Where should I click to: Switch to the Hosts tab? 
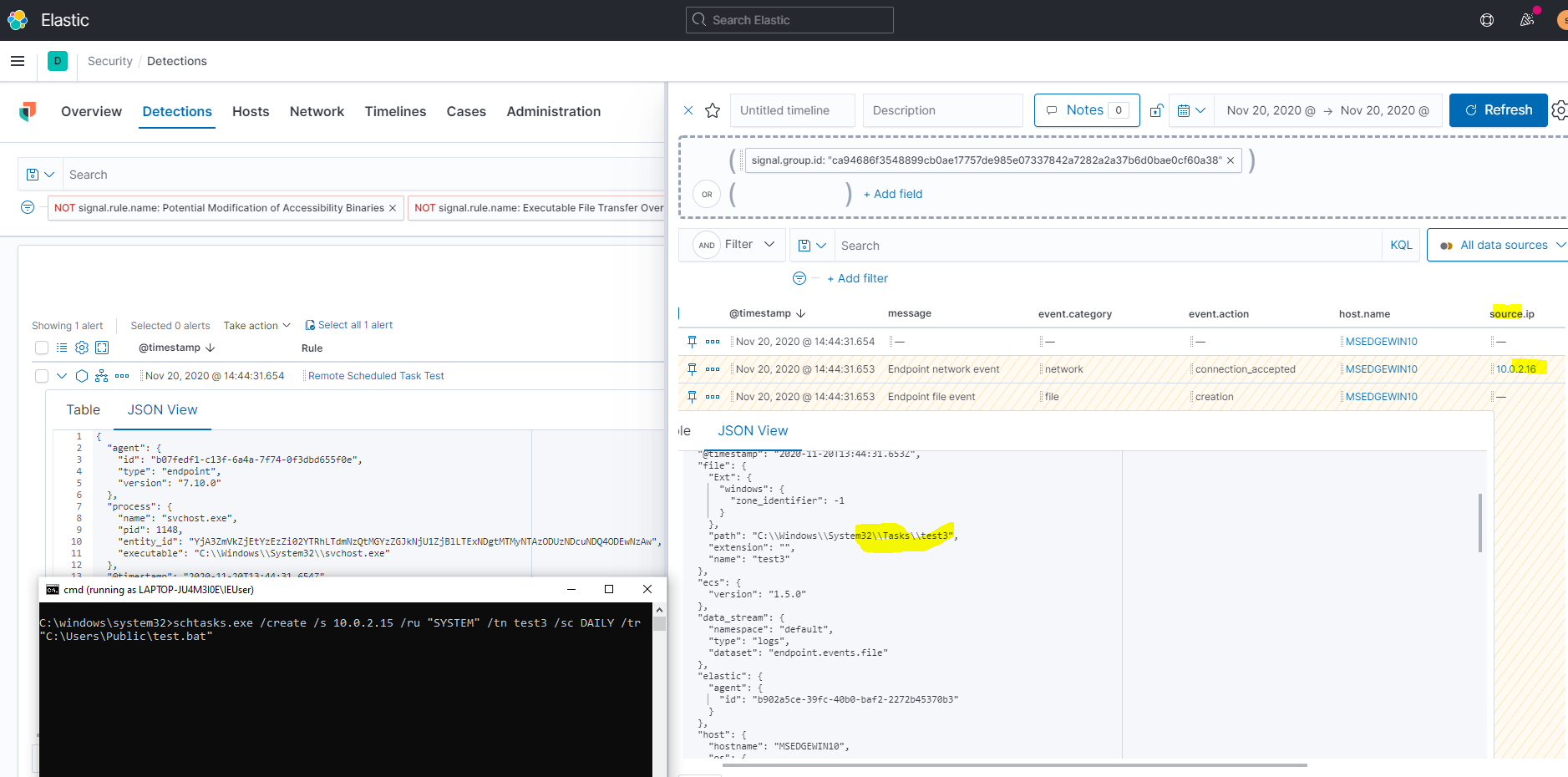pos(251,111)
